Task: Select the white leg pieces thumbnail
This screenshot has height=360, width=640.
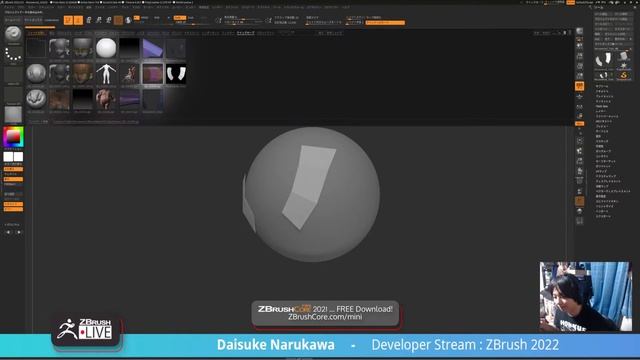Action: 176,74
